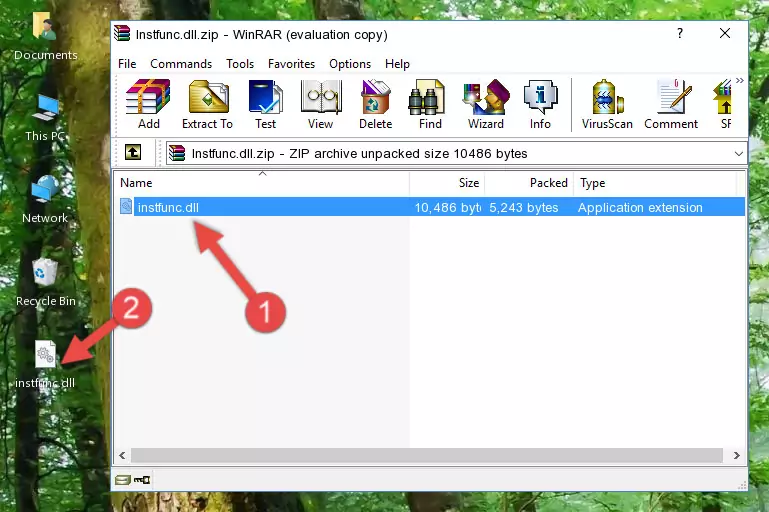Click the WinRAR title bar icon
Screen dimensions: 769x512
pos(122,34)
